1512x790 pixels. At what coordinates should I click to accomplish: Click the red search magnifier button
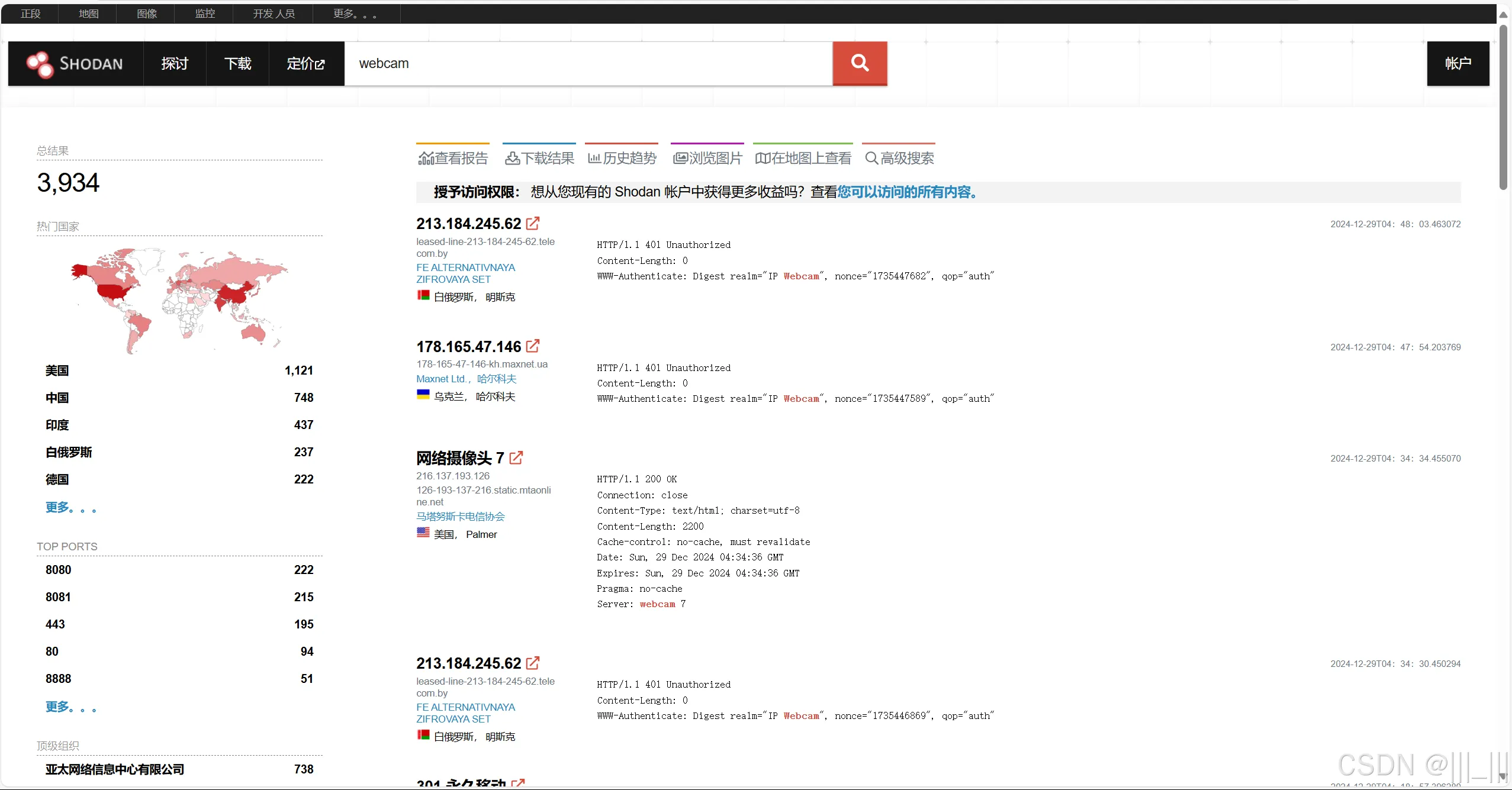859,63
